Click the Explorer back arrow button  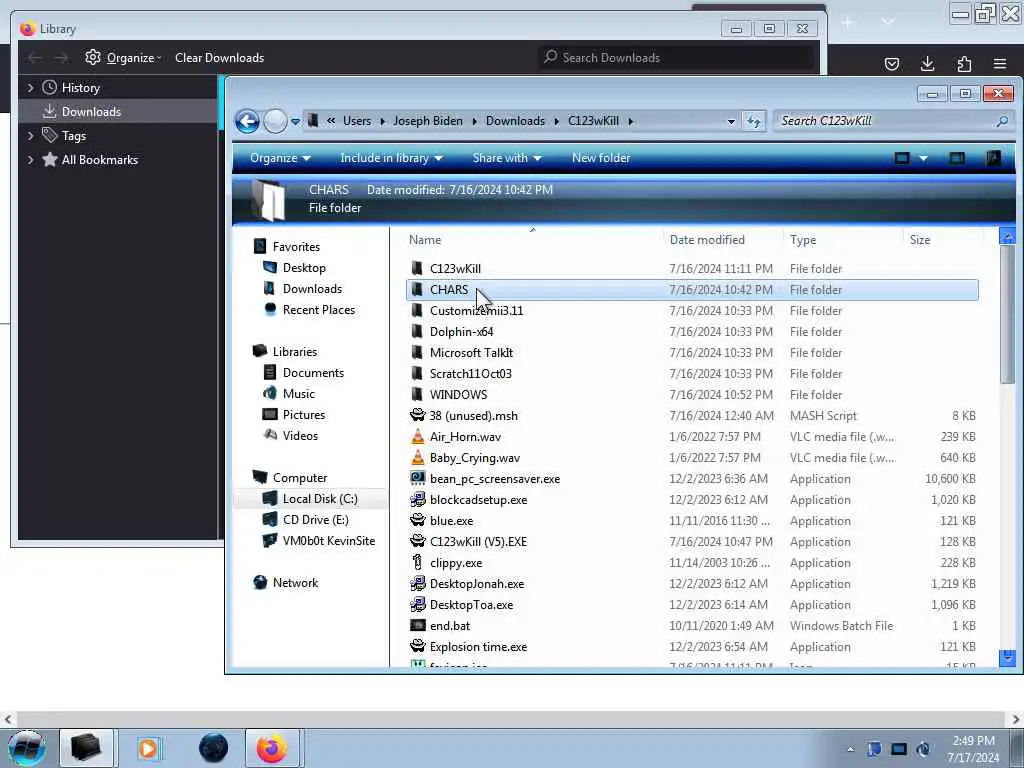(x=247, y=121)
